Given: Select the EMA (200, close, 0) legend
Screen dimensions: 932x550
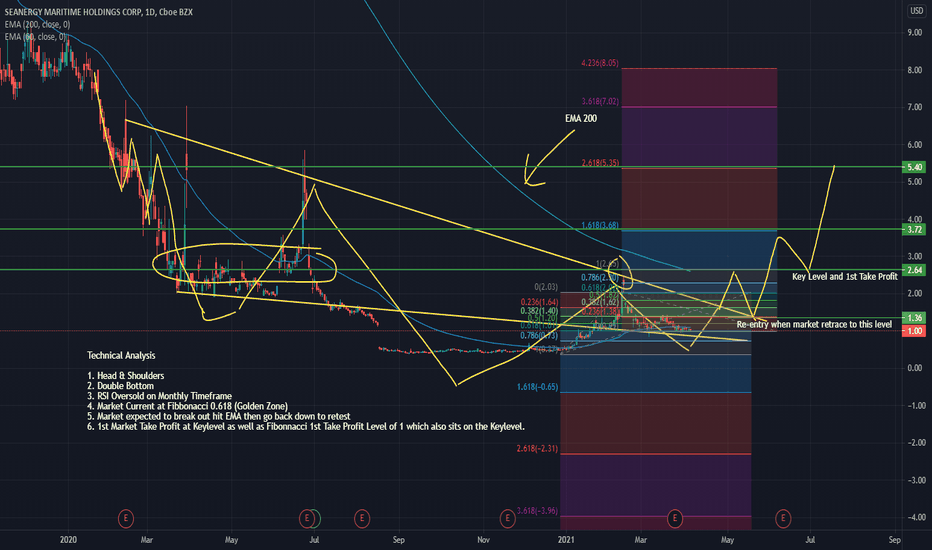Looking at the screenshot, I should click(37, 24).
